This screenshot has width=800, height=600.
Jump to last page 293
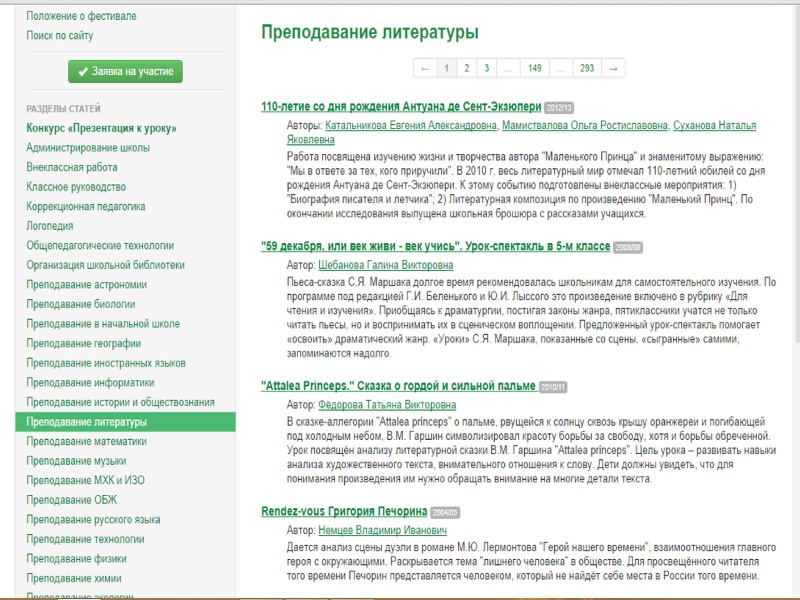587,68
